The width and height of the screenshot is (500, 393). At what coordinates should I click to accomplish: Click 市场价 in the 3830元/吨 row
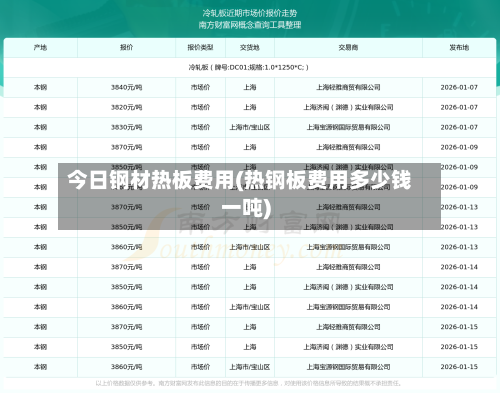coord(200,127)
